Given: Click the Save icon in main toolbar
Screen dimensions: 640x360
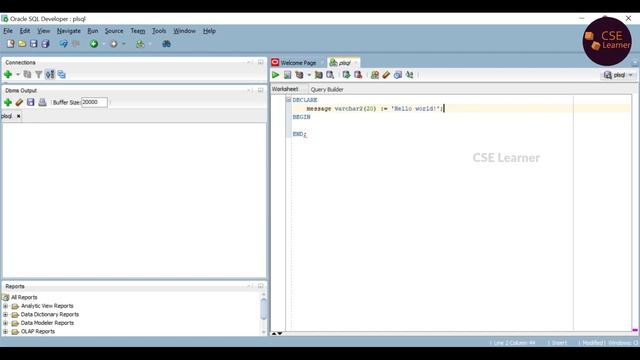Looking at the screenshot, I should pos(33,44).
